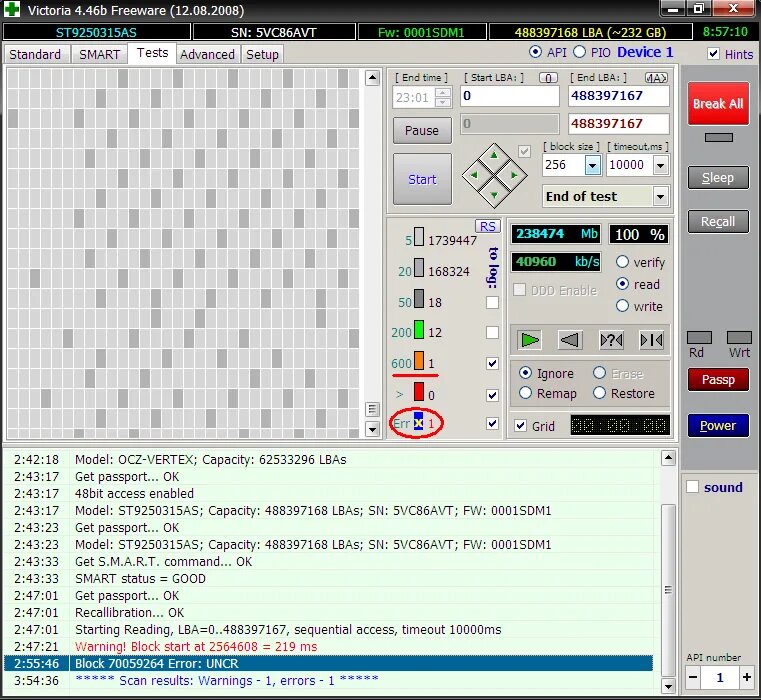Click the orange 600ms block swatch
761x700 pixels.
pos(418,361)
